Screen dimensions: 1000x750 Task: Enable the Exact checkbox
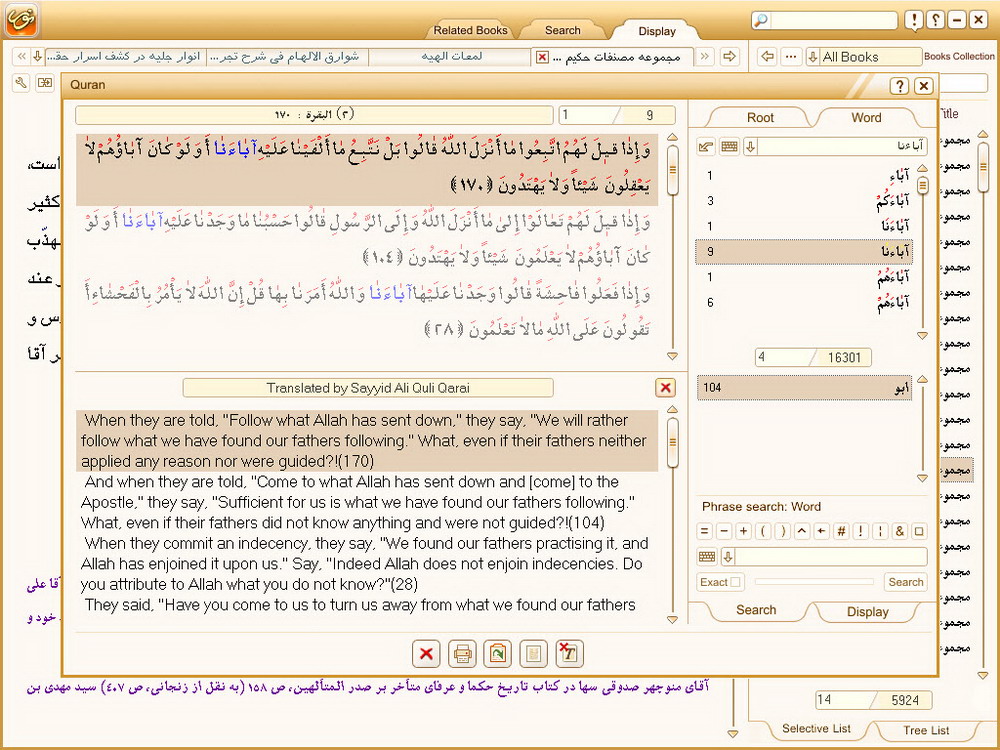coord(736,582)
